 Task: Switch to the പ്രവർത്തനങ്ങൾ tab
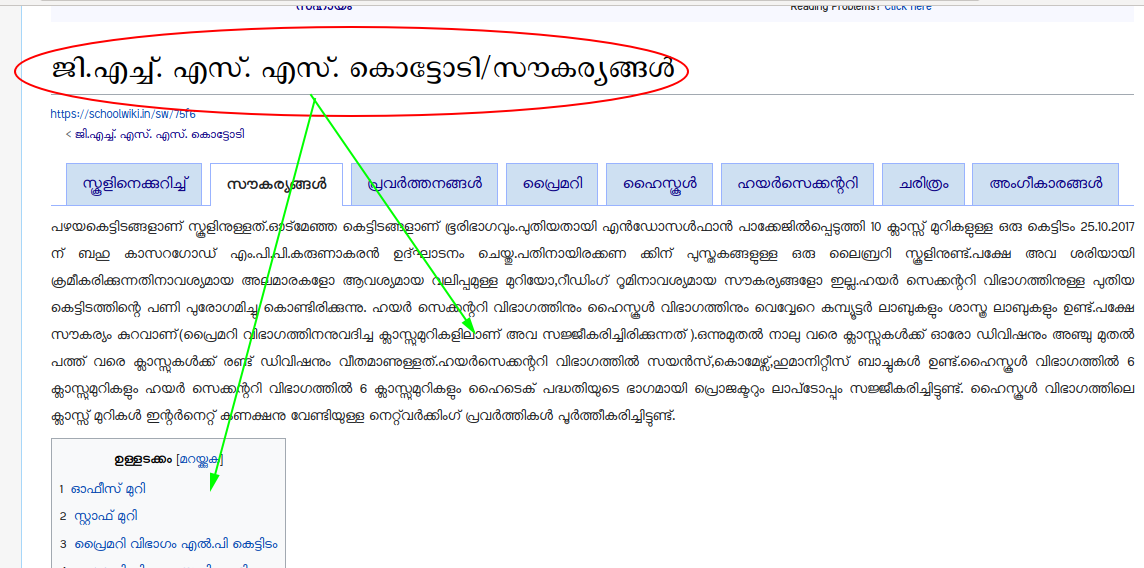click(x=425, y=184)
